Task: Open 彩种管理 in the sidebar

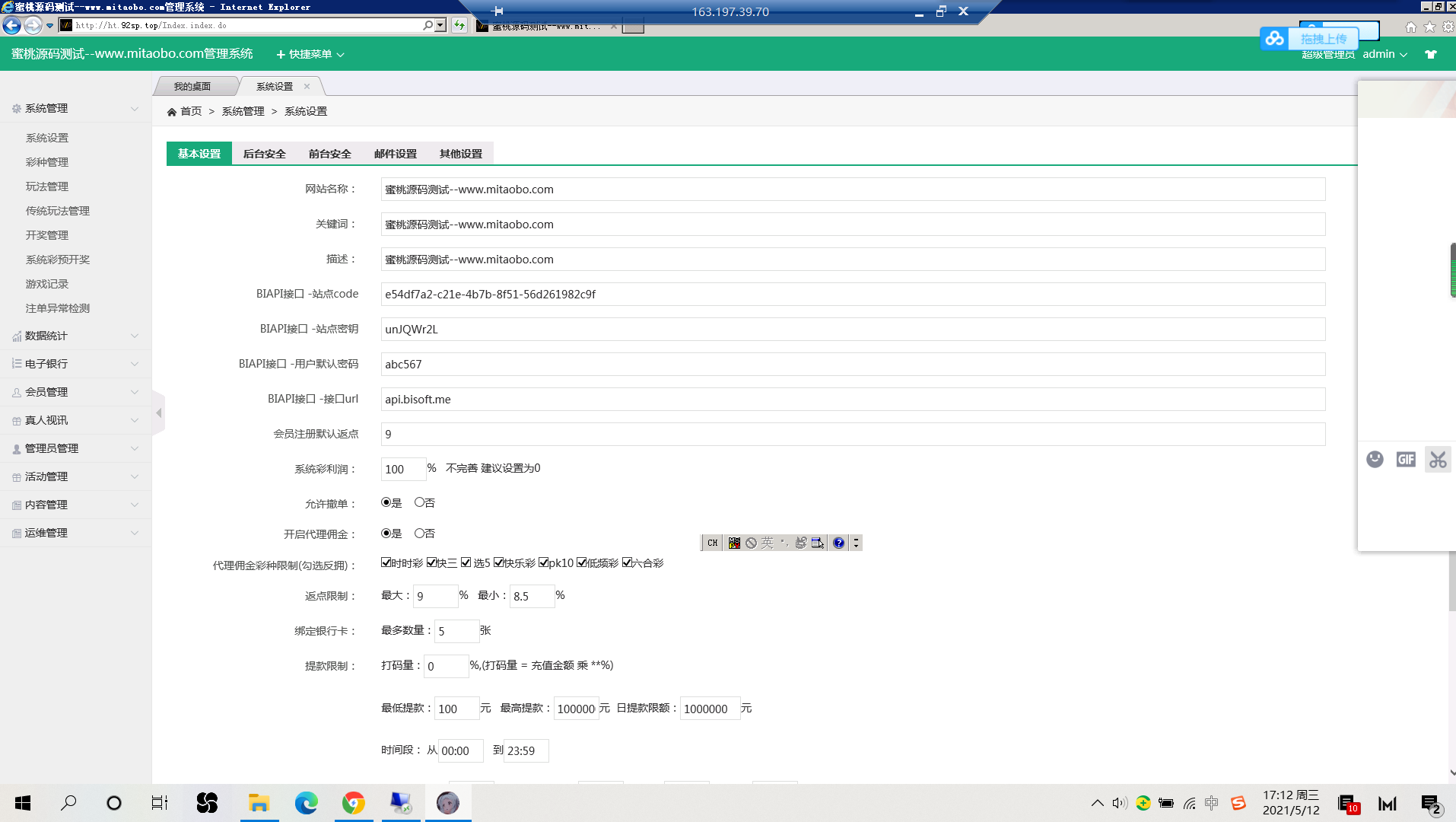Action: [x=47, y=162]
